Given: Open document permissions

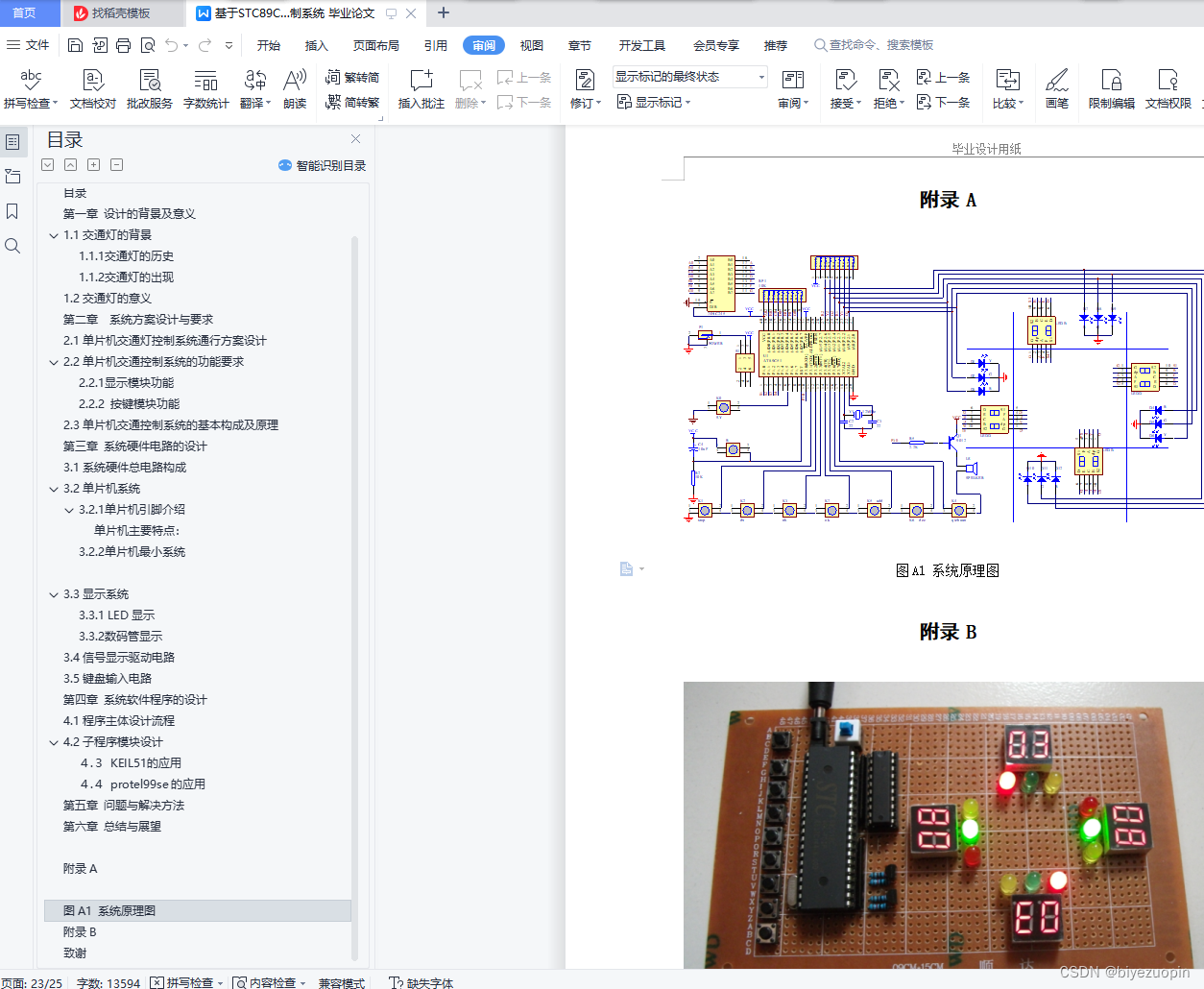Looking at the screenshot, I should coord(1168,88).
